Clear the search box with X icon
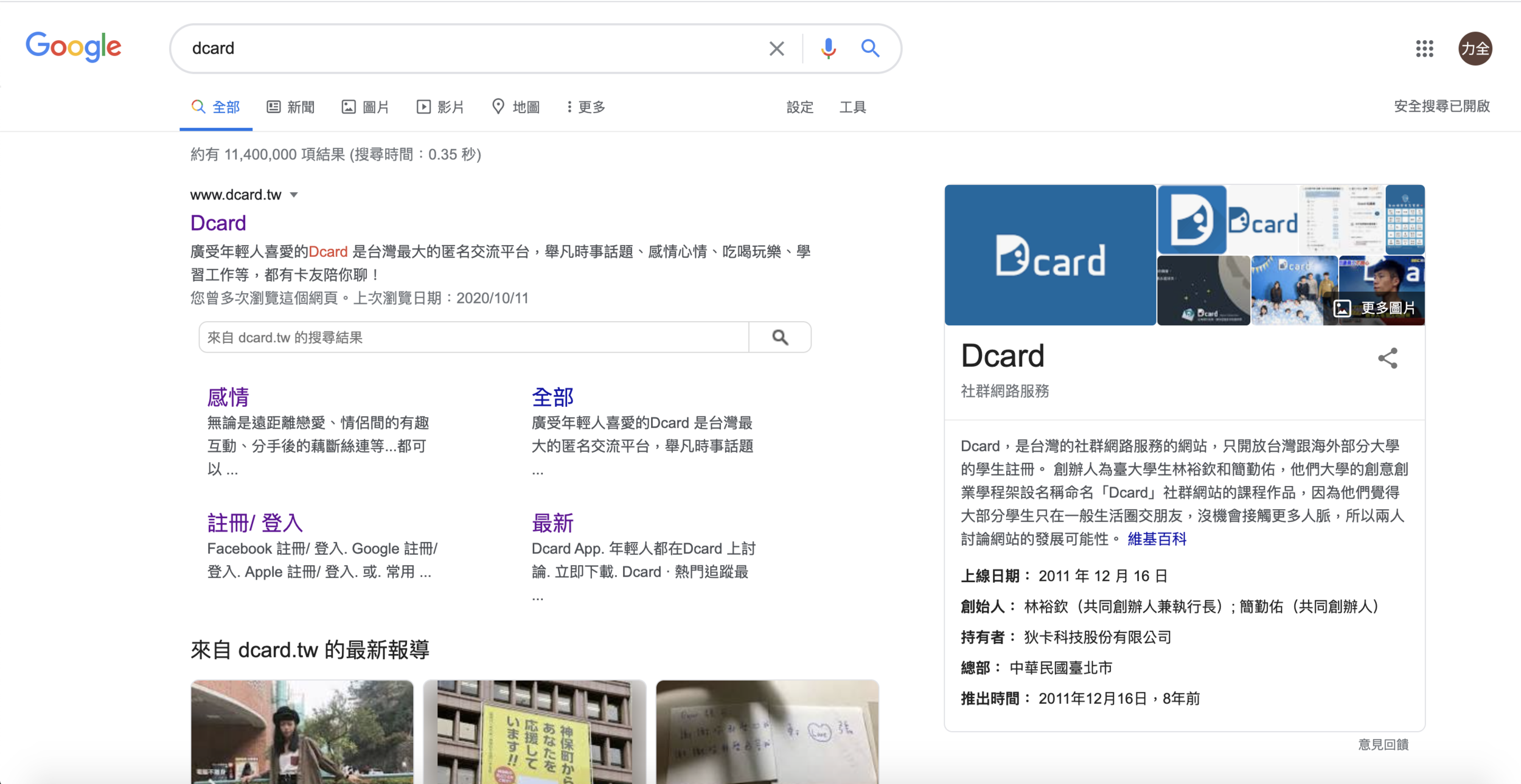Viewport: 1521px width, 784px height. (x=776, y=49)
